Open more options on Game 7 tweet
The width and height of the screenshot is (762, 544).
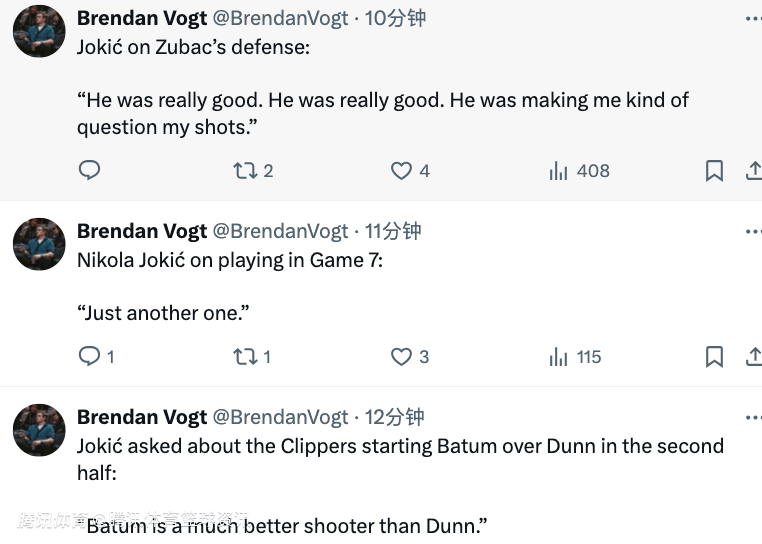tap(753, 231)
